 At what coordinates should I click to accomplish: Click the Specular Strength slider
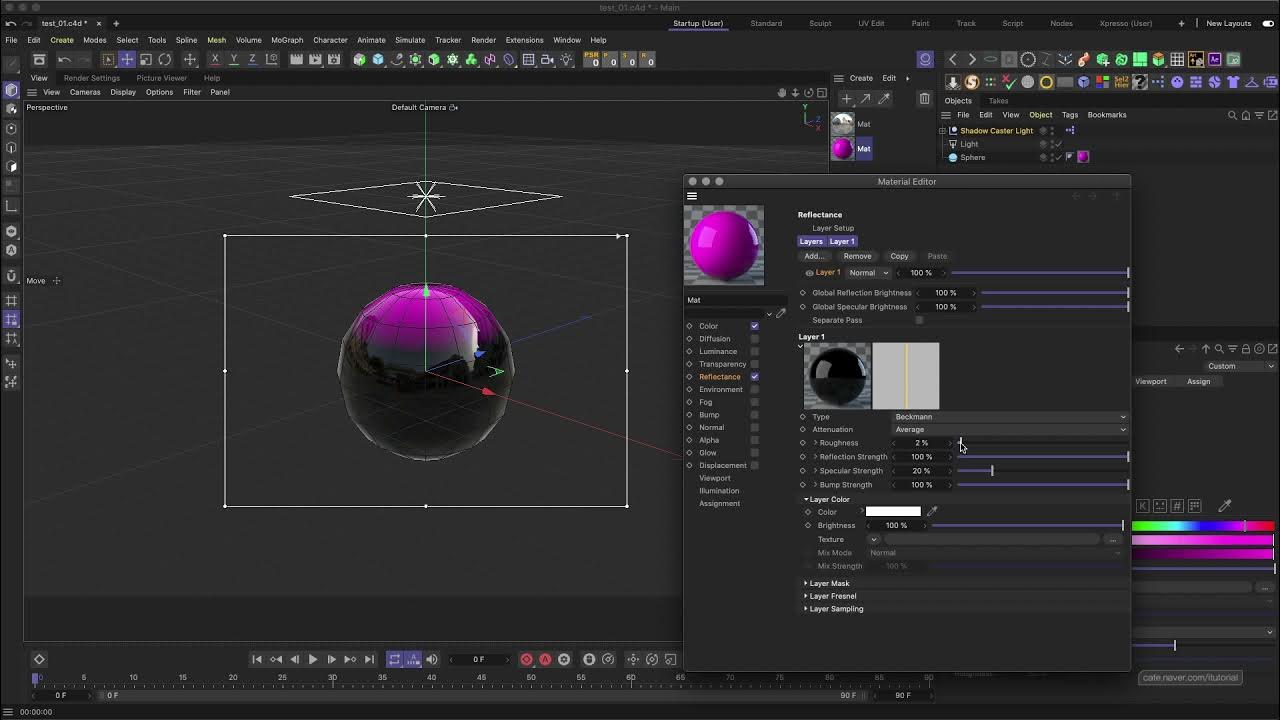point(1042,471)
